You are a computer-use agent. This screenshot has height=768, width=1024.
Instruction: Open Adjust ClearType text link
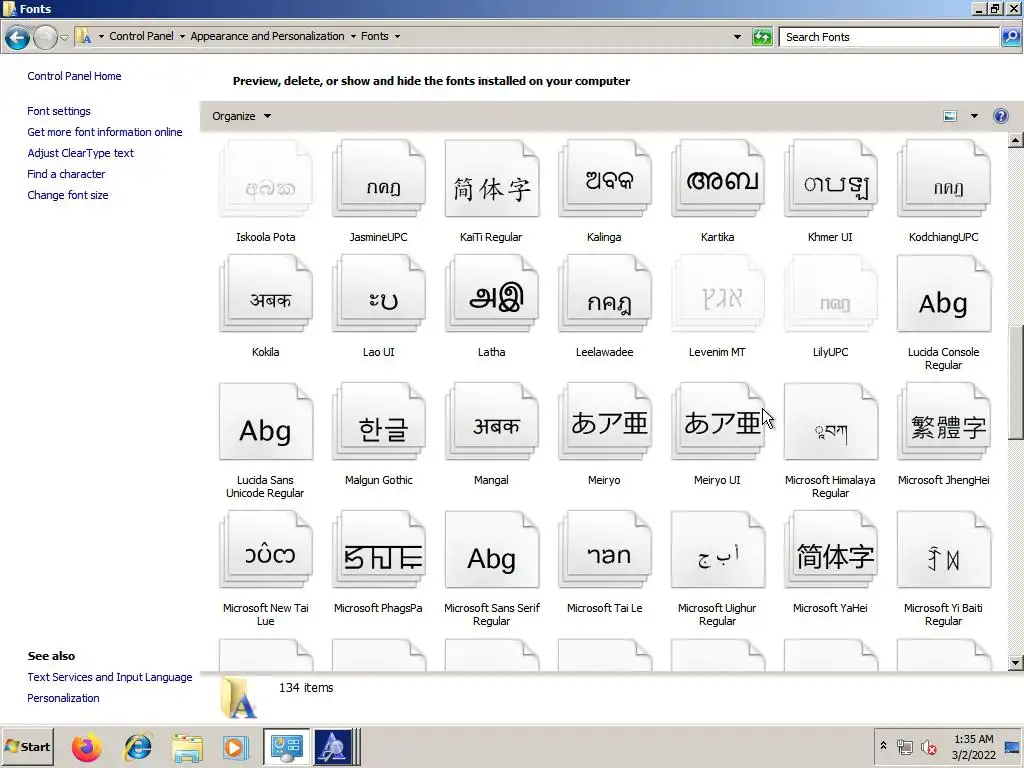[80, 153]
